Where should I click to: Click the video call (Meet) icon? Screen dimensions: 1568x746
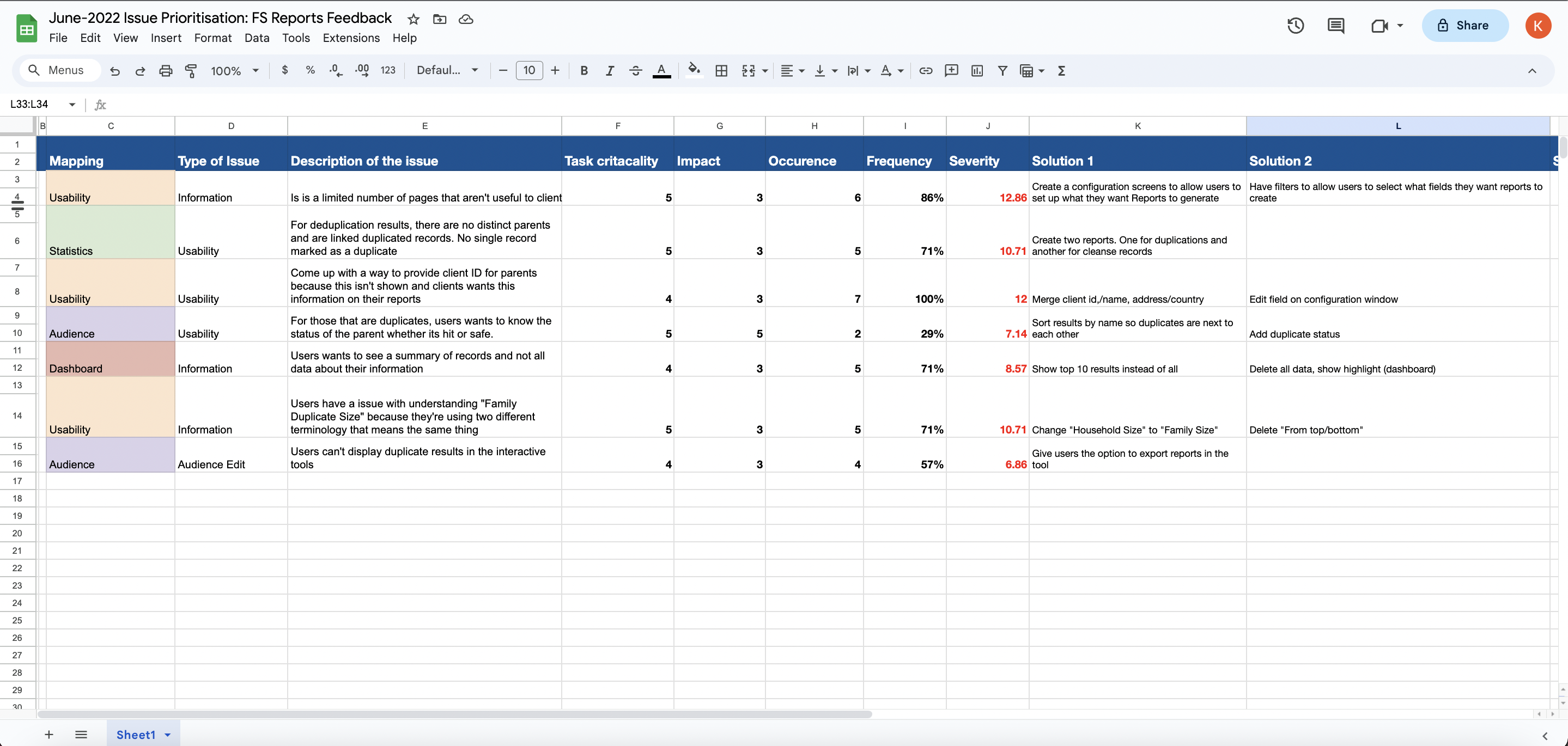point(1379,26)
